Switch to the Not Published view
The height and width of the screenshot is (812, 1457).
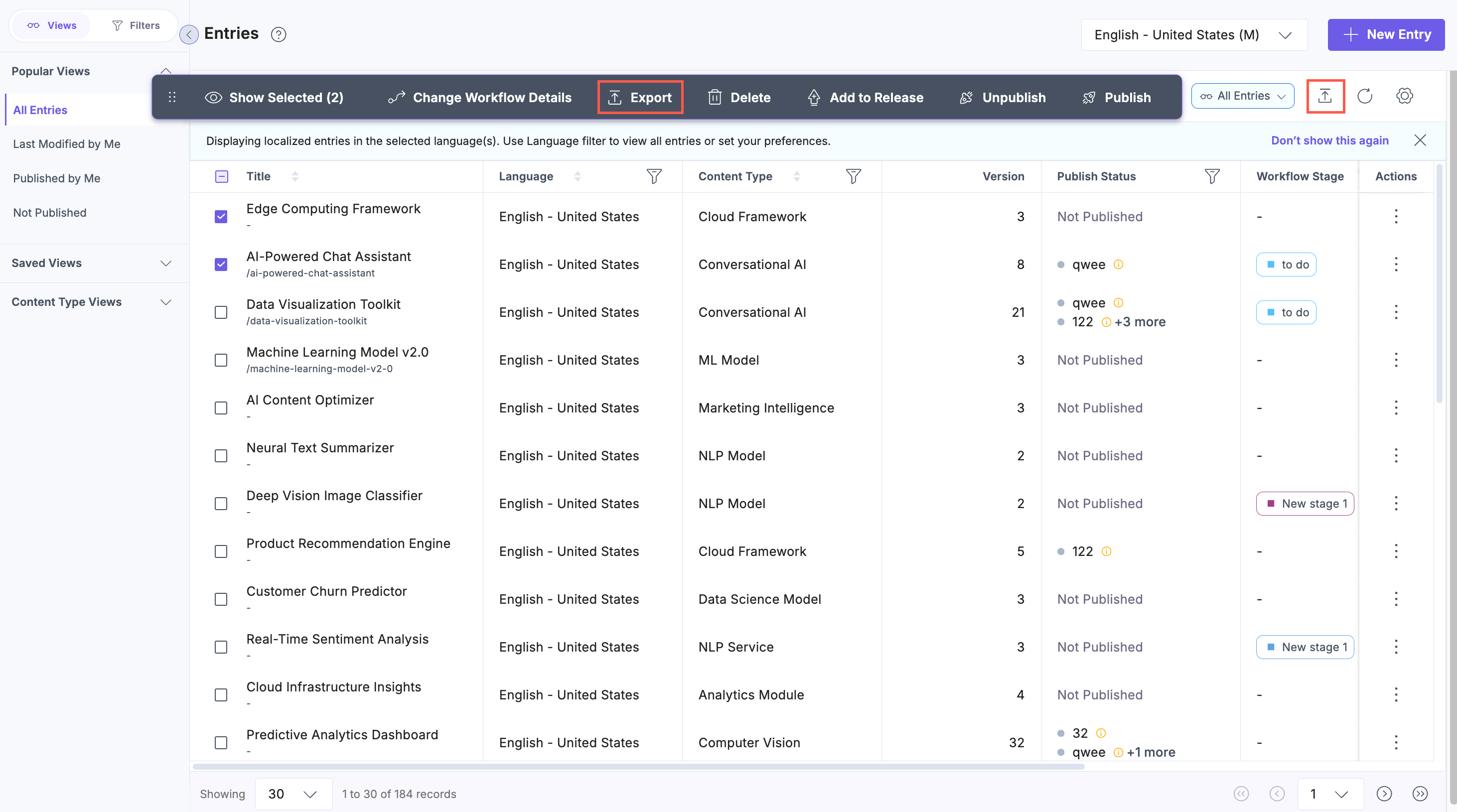click(50, 212)
